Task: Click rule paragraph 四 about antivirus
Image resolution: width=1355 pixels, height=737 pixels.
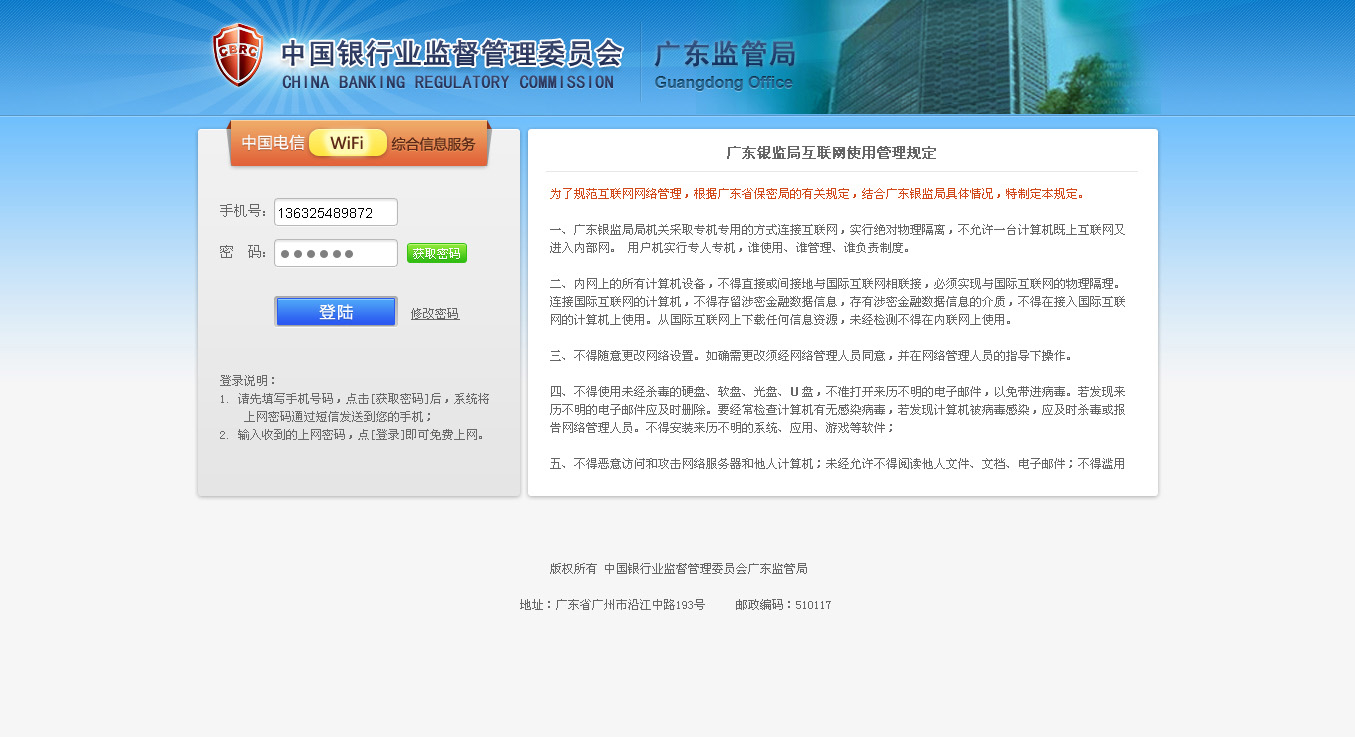Action: pos(838,409)
